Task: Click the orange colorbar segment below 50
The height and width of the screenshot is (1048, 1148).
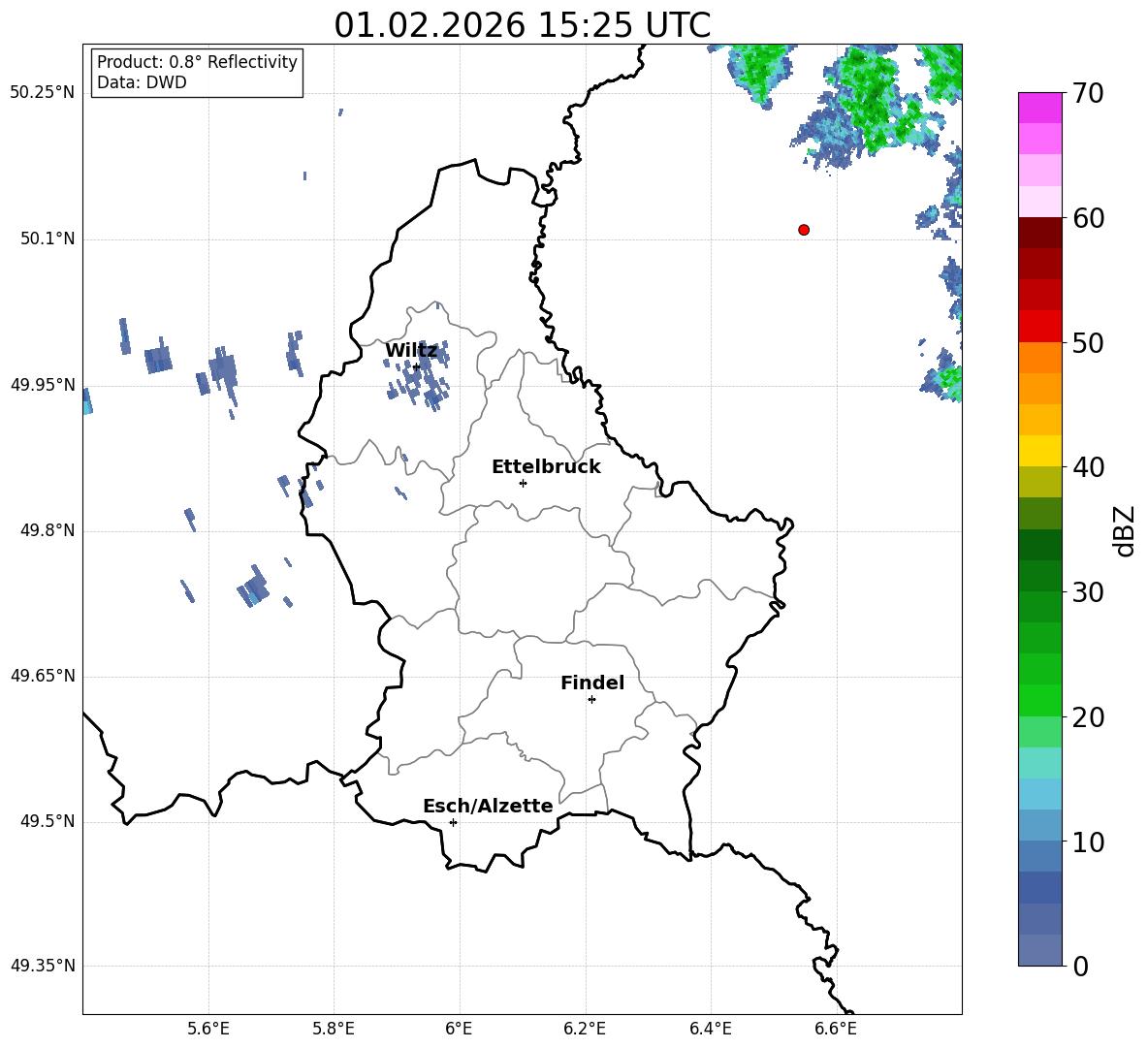Action: pos(1040,358)
